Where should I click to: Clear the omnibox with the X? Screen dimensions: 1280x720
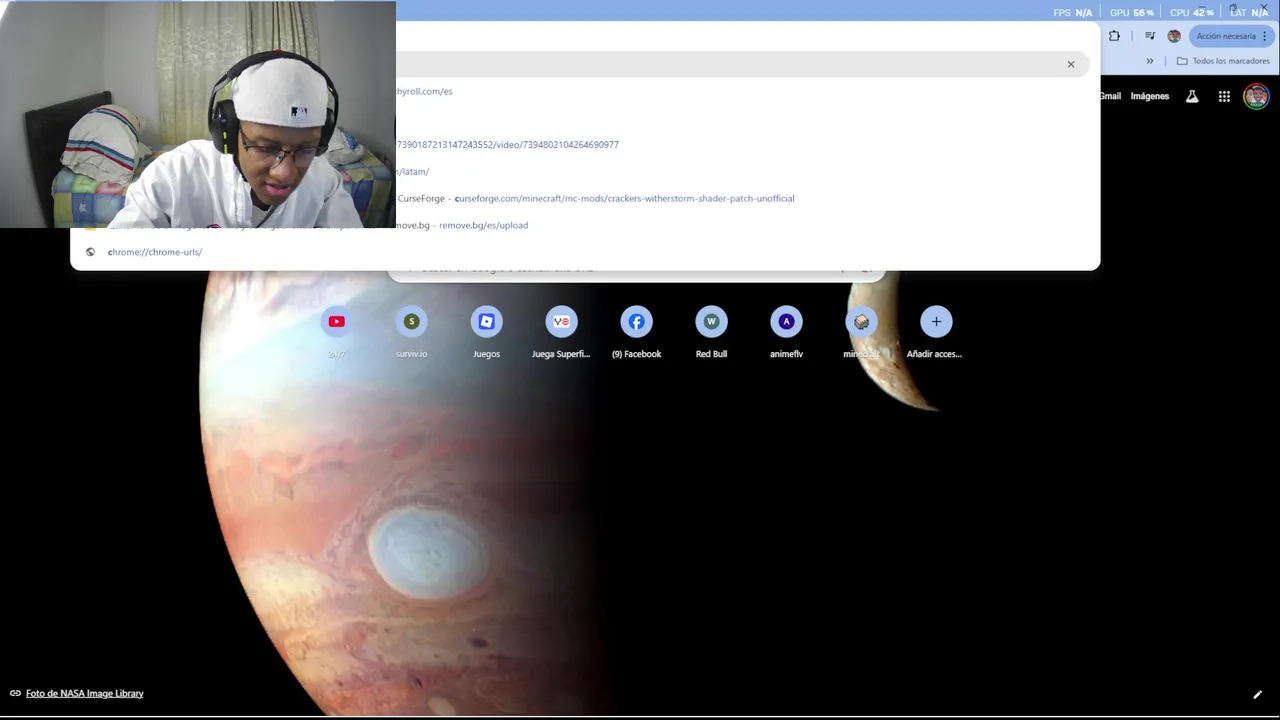click(x=1070, y=64)
